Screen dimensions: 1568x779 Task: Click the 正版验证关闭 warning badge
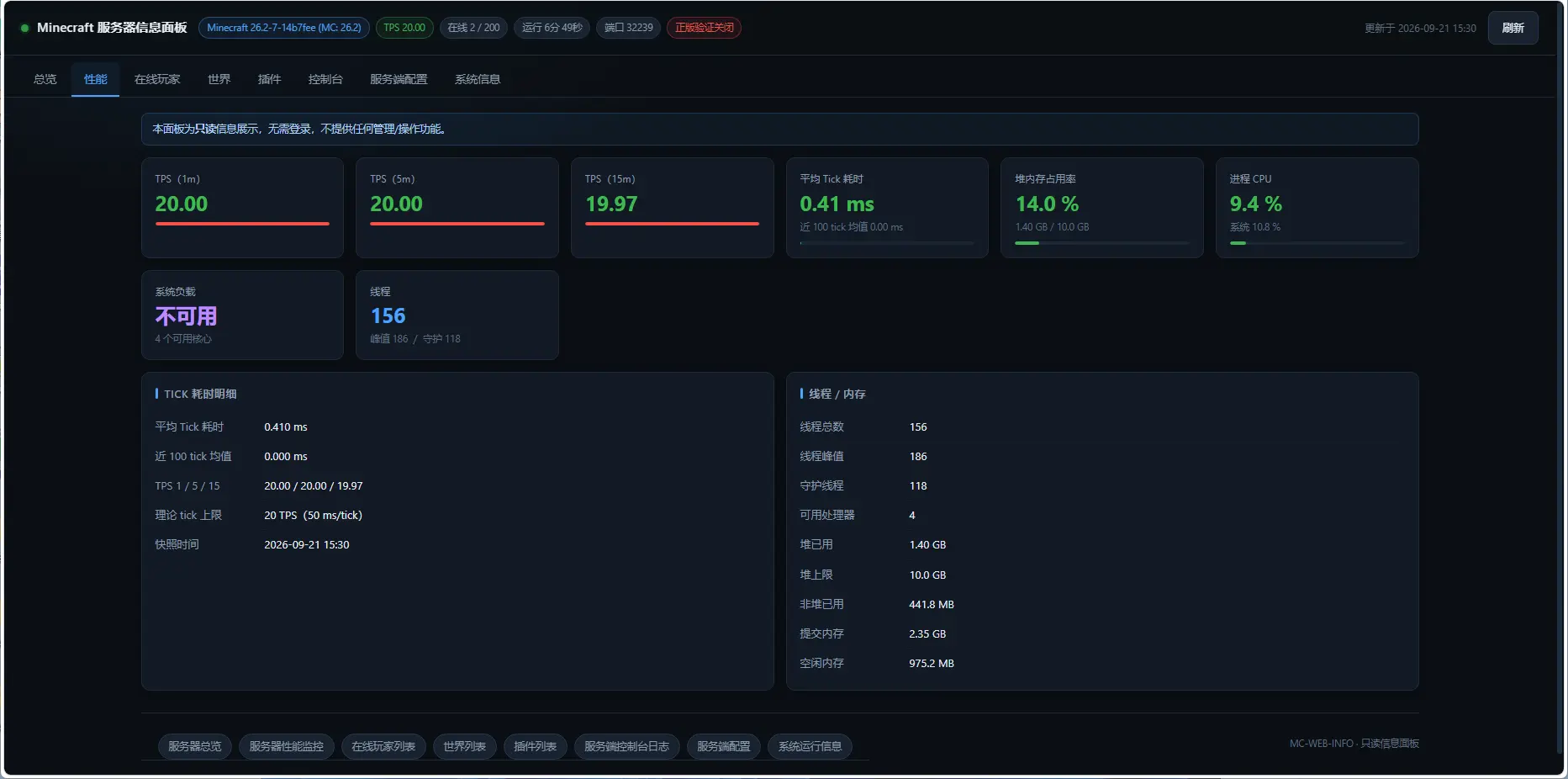point(704,28)
